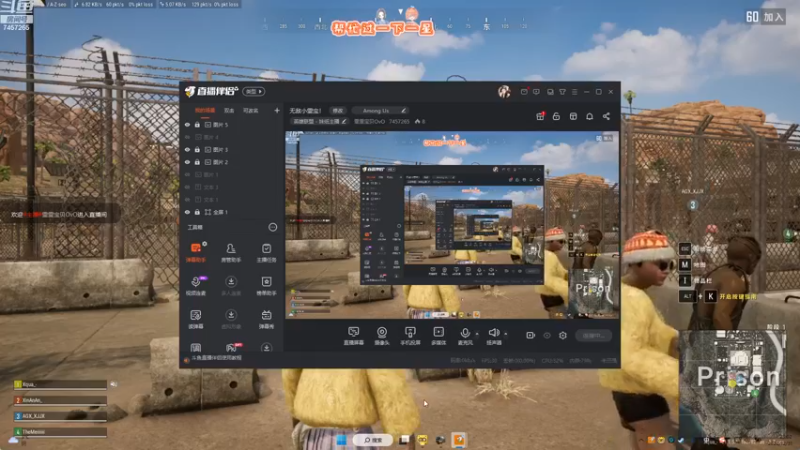
Task: Click the download tool icon in third toolbox row
Action: point(231,319)
